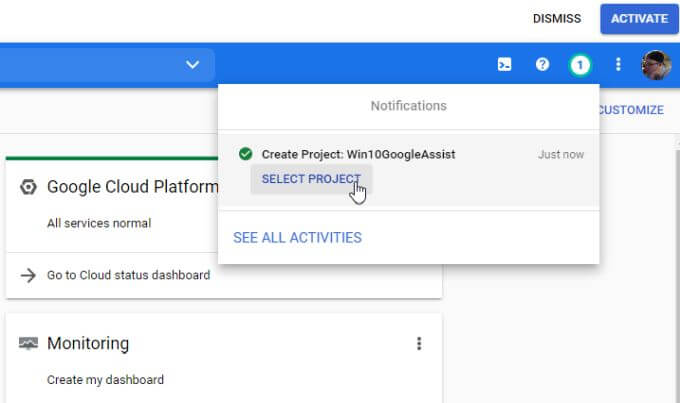Click the help question mark icon

pos(542,65)
